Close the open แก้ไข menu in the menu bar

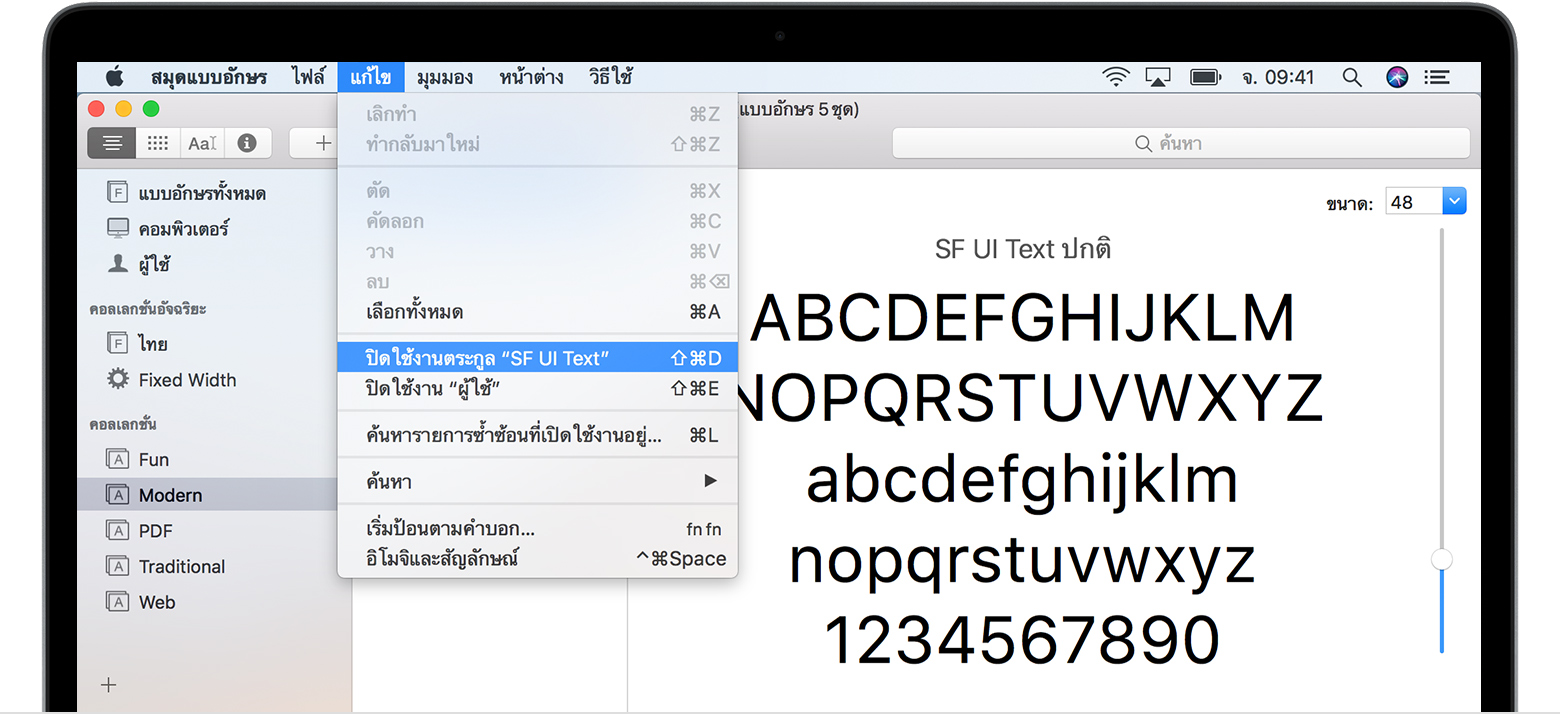(371, 77)
